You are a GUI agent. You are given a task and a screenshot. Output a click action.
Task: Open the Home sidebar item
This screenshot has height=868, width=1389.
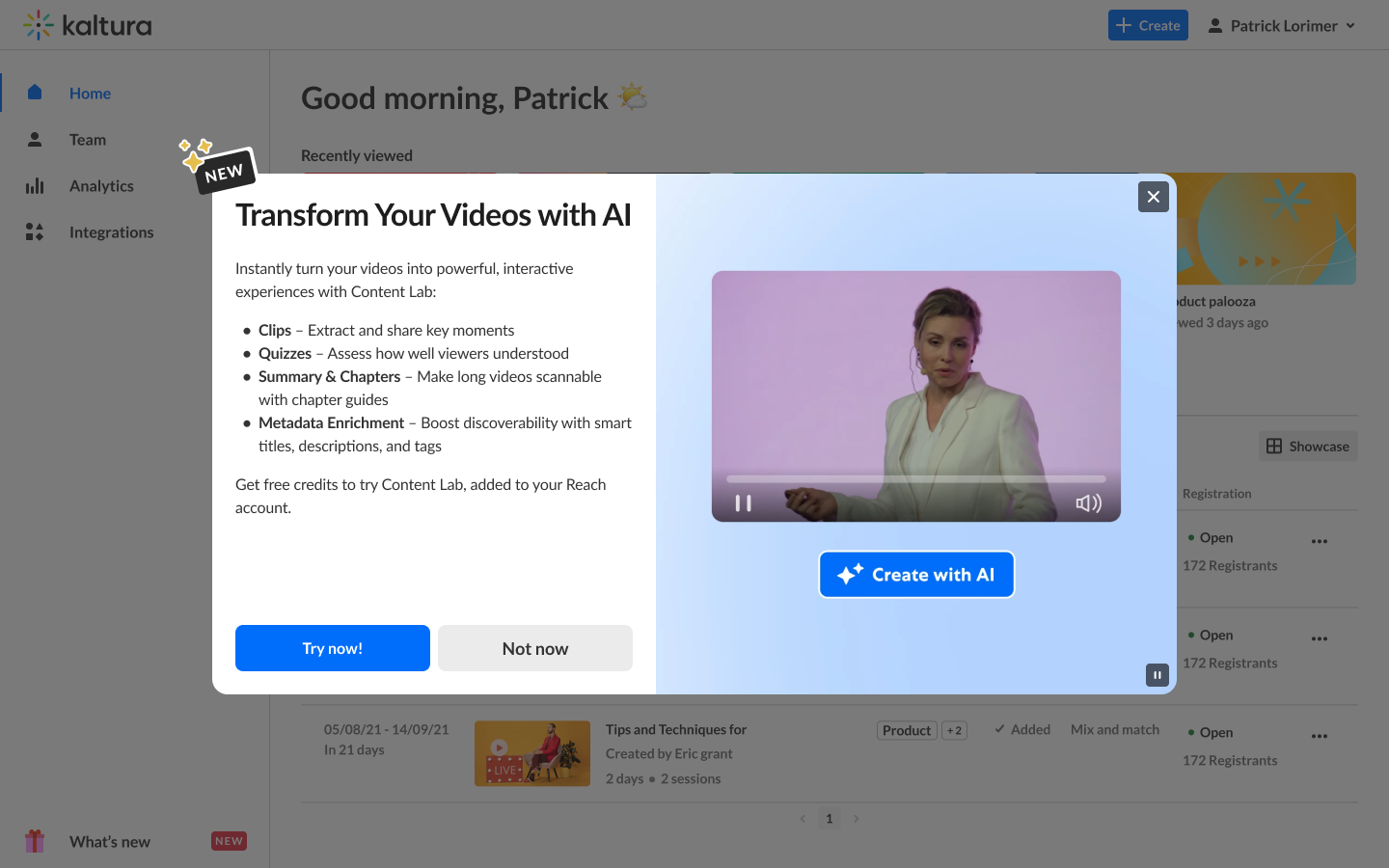[135, 93]
